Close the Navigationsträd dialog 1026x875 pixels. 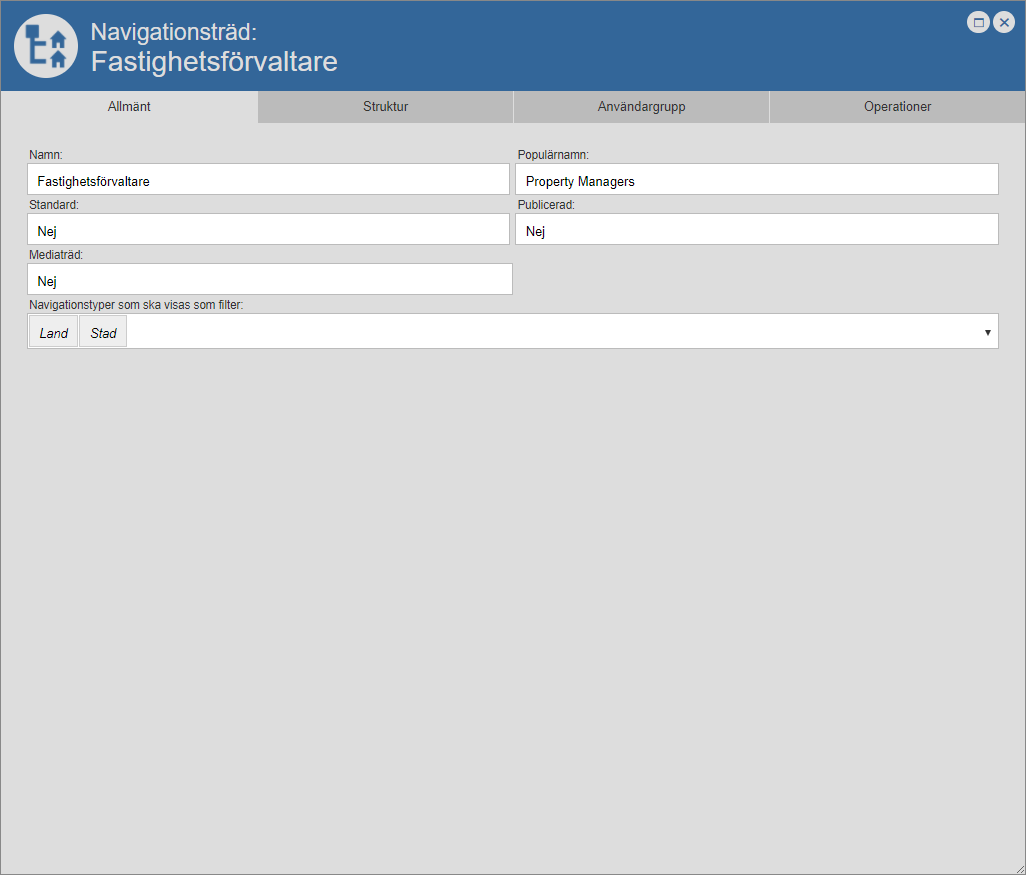tap(1004, 22)
